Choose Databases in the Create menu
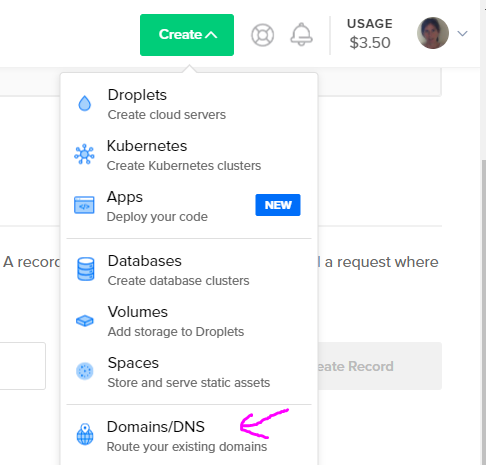 [189, 270]
